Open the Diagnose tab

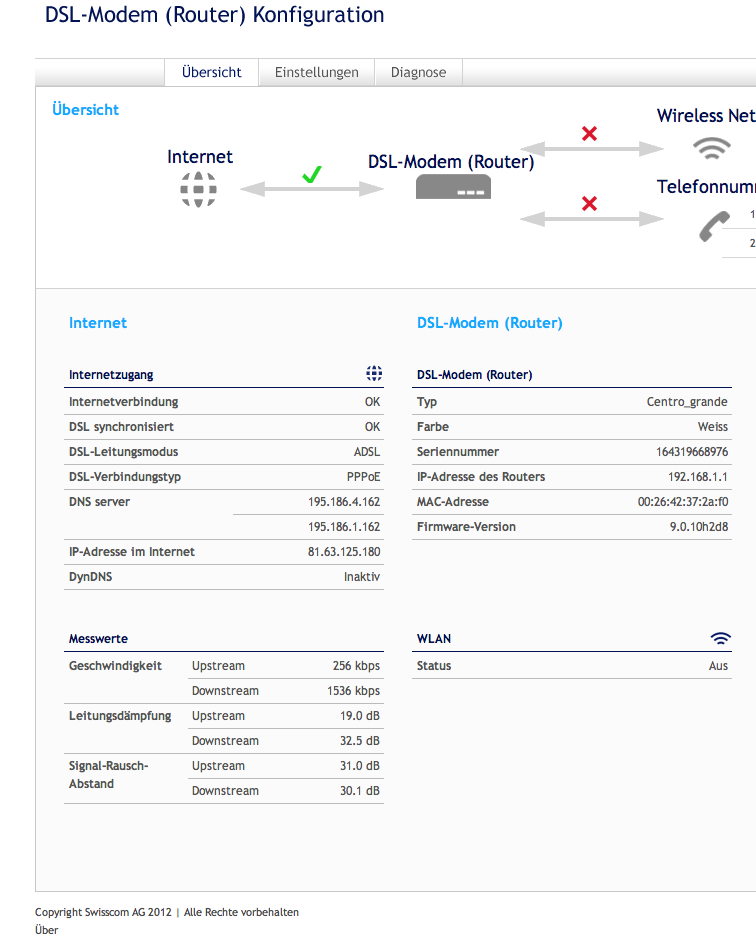pos(418,72)
